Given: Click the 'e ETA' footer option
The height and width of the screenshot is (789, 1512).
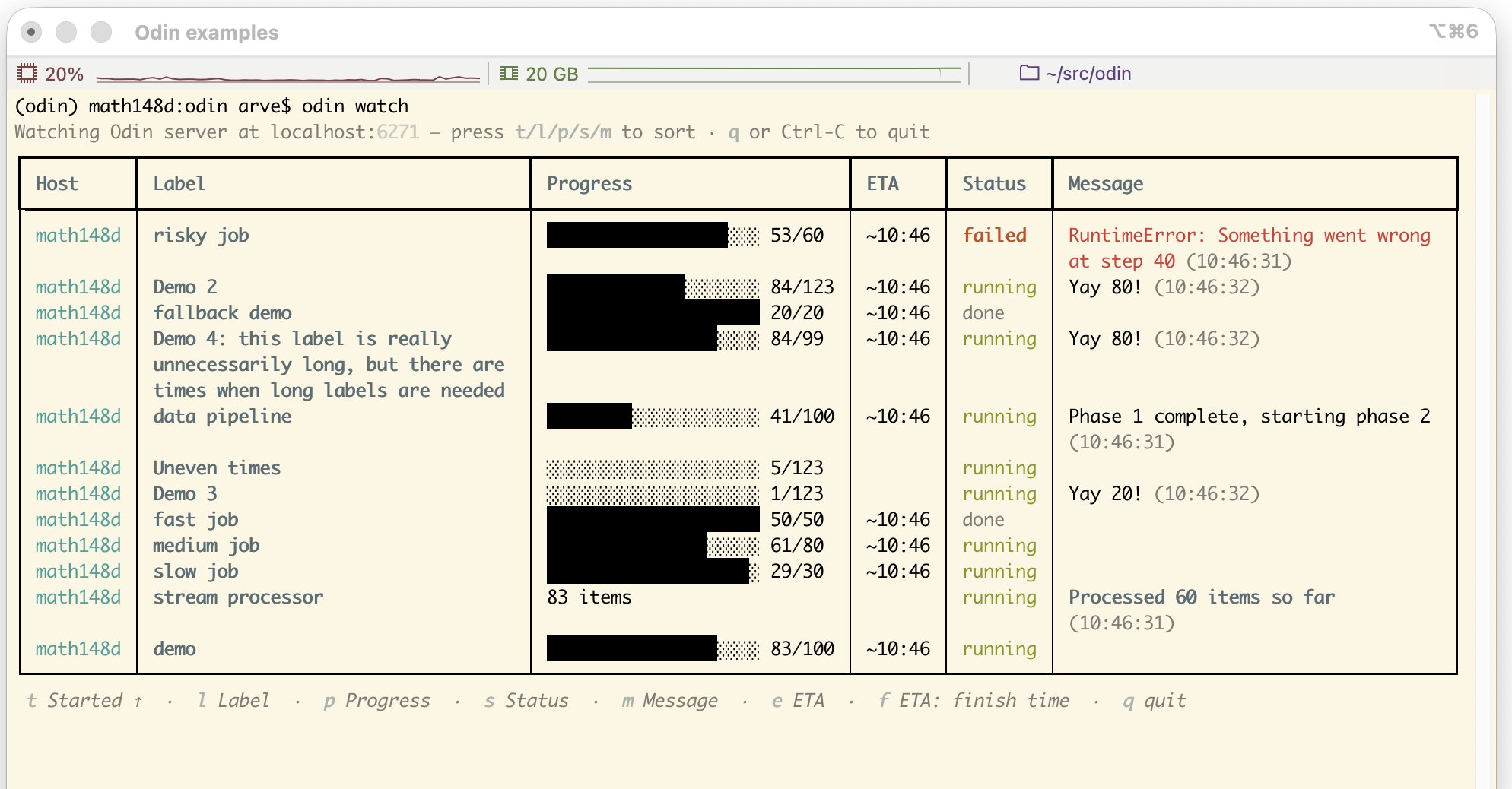Looking at the screenshot, I should (798, 701).
